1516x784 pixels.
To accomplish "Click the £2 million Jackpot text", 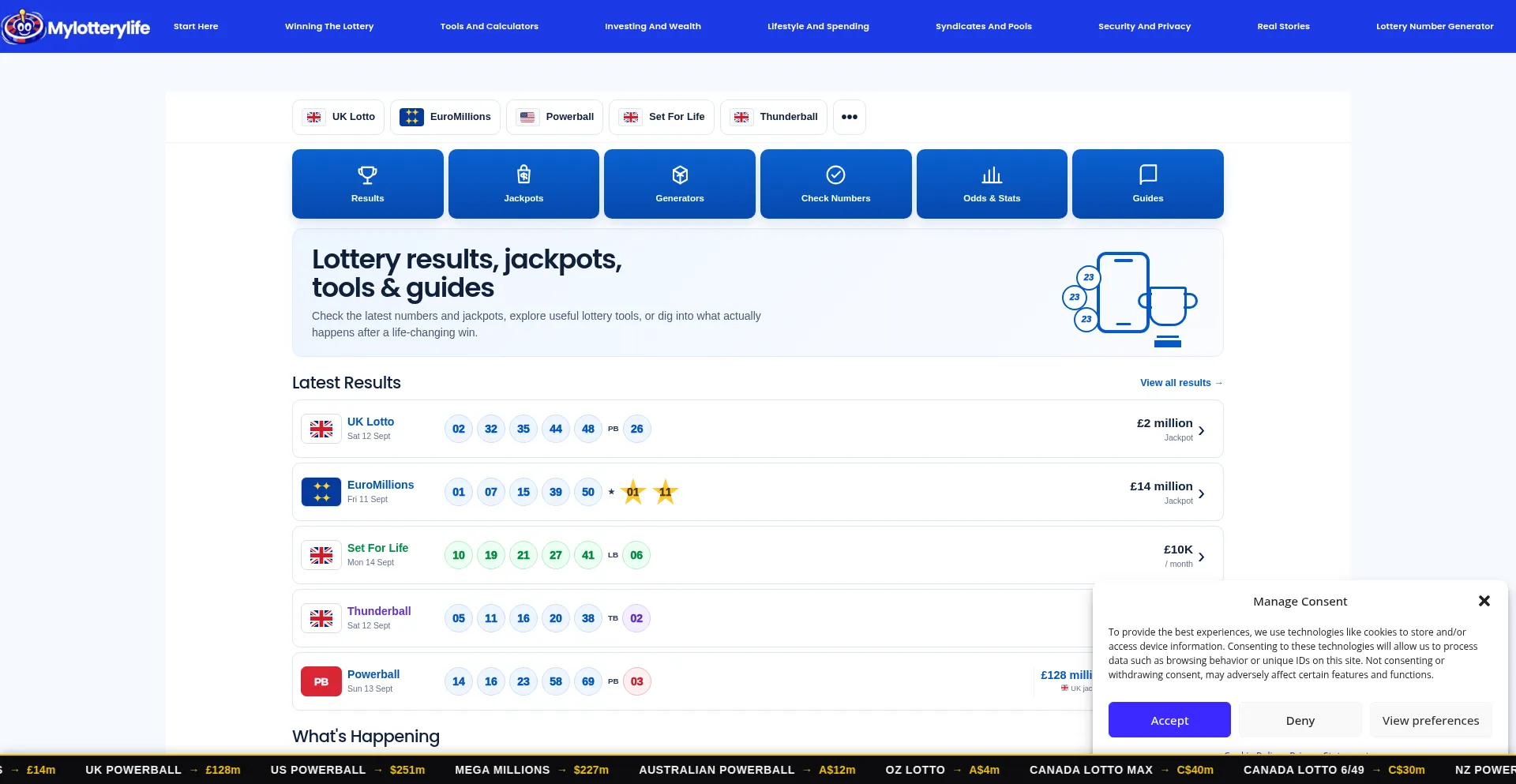I will click(1165, 430).
